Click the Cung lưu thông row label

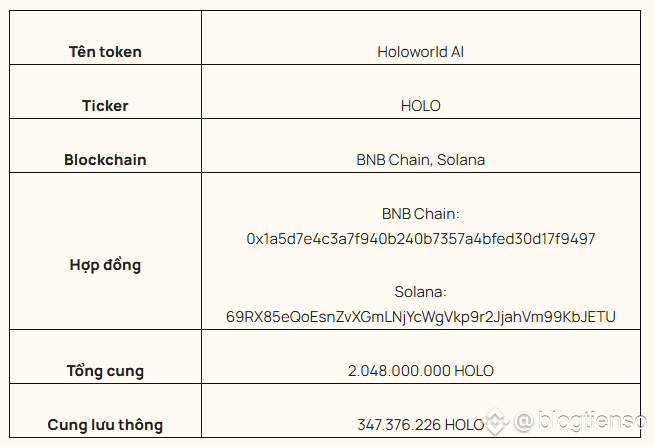tap(105, 424)
